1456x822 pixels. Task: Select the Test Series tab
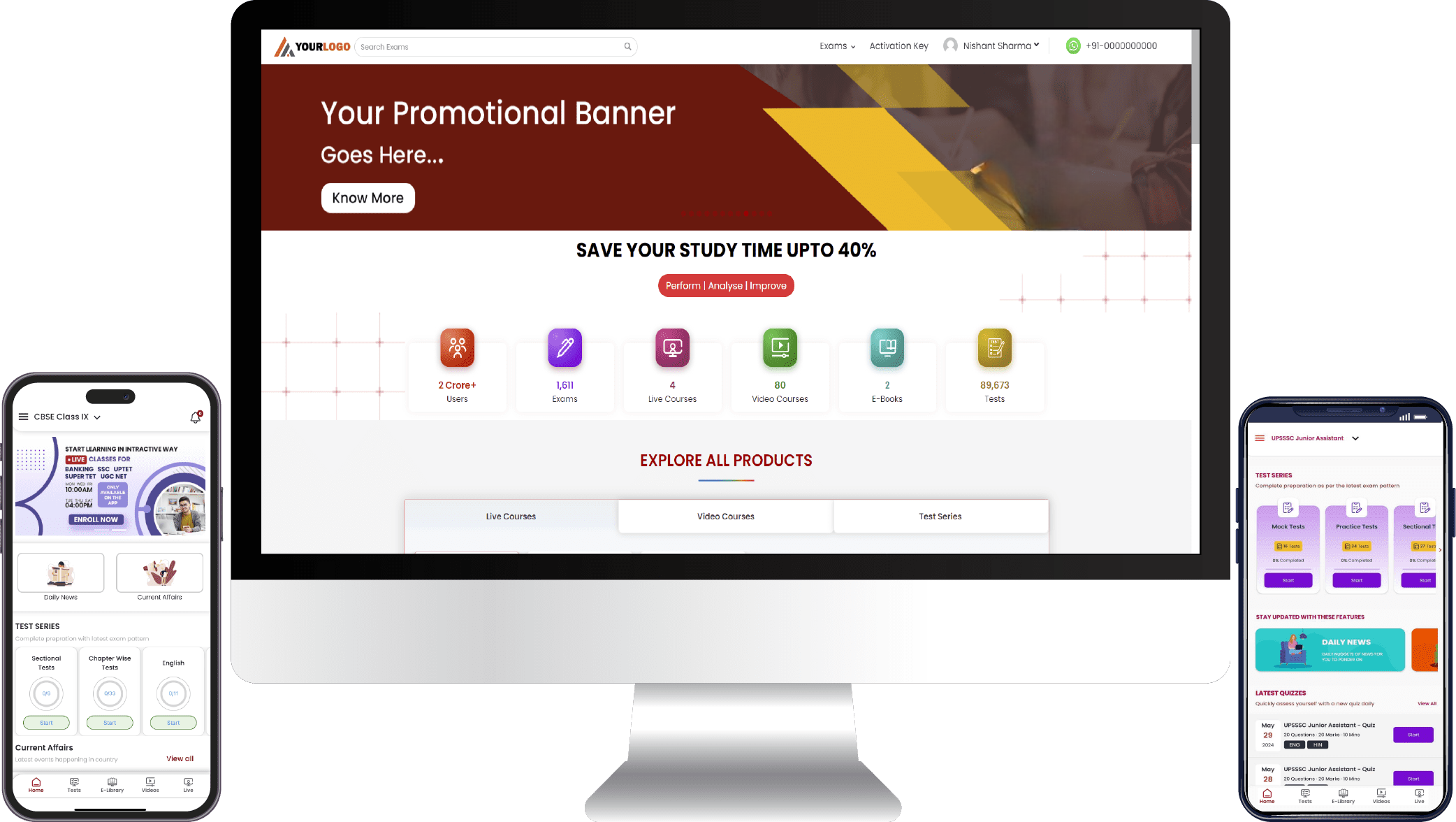tap(940, 516)
